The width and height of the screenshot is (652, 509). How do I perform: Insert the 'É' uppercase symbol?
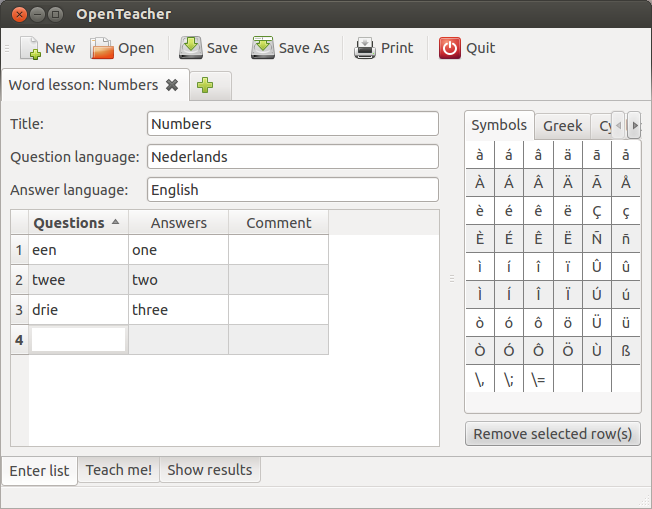[x=509, y=239]
